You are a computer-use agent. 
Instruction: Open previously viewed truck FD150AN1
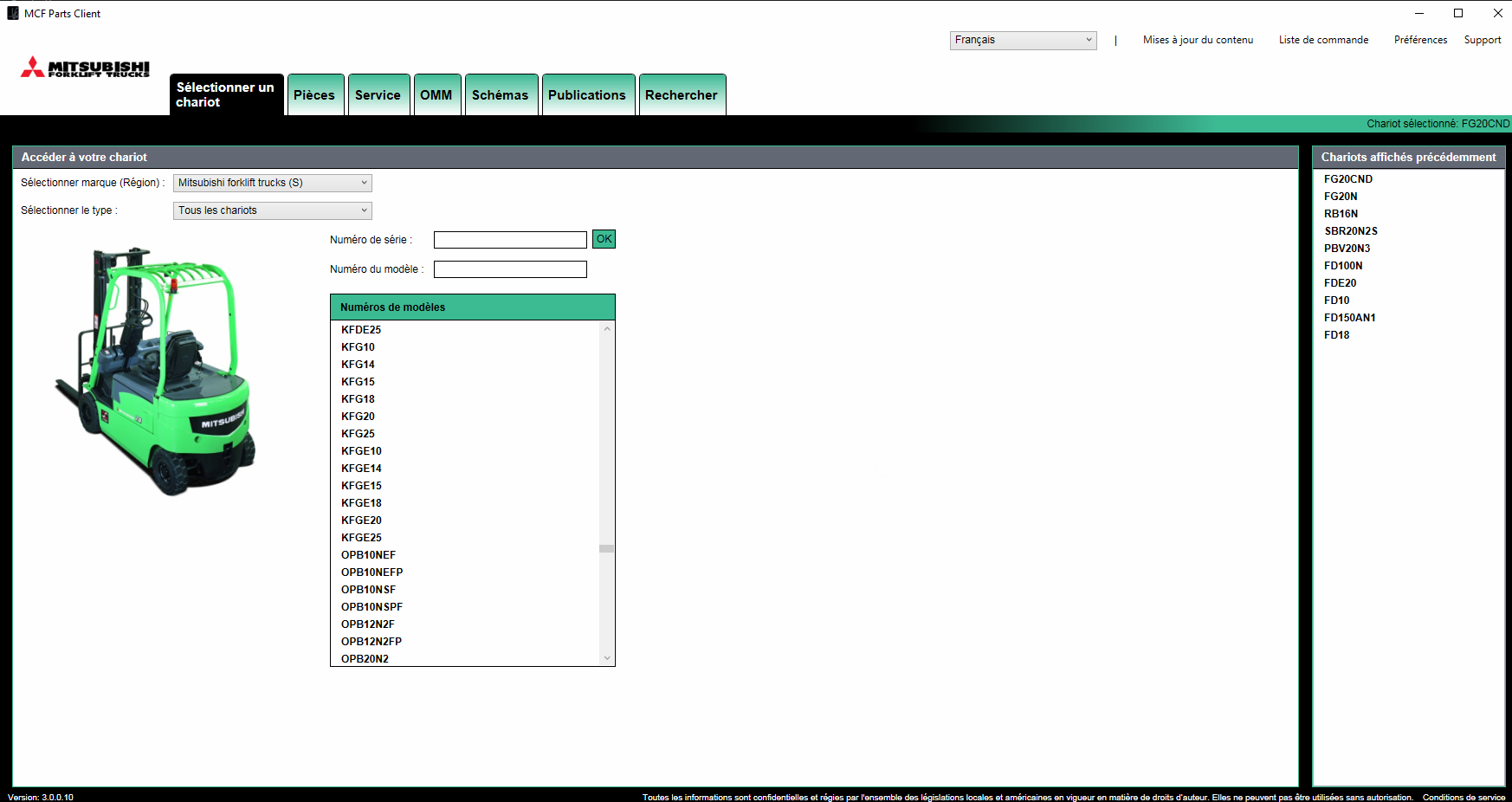coord(1349,318)
